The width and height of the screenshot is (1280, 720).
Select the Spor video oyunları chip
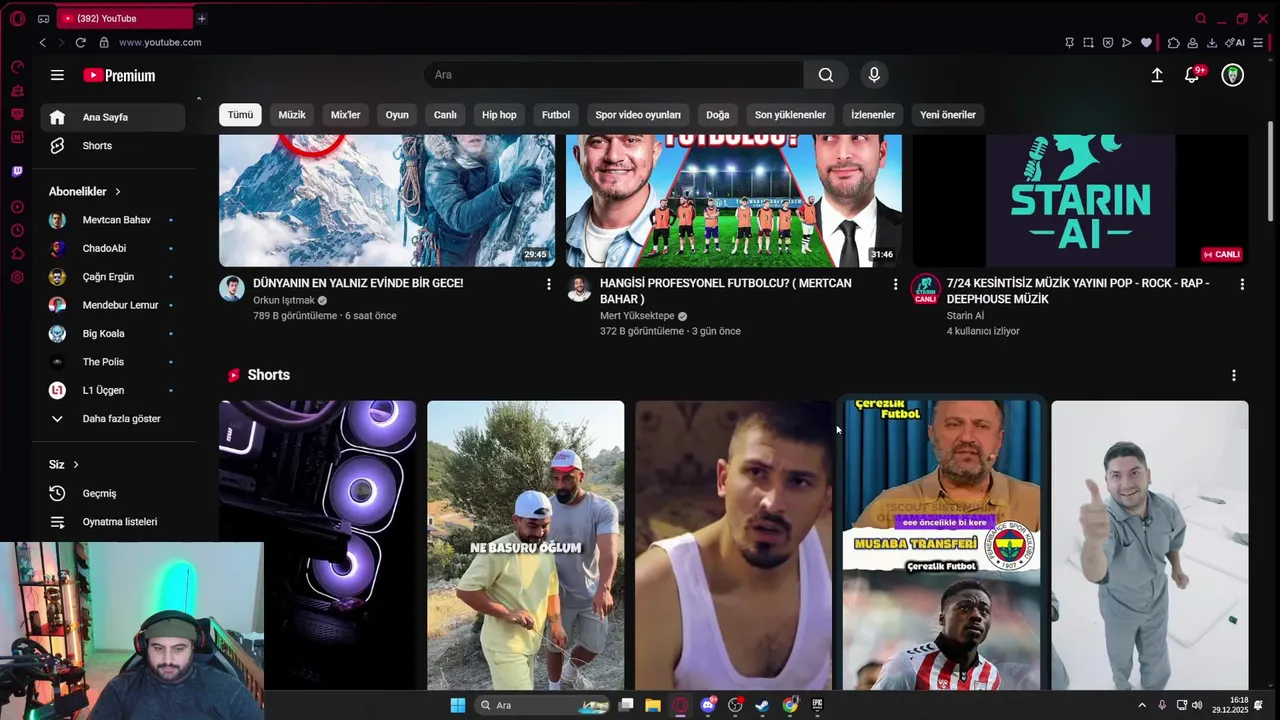point(638,115)
